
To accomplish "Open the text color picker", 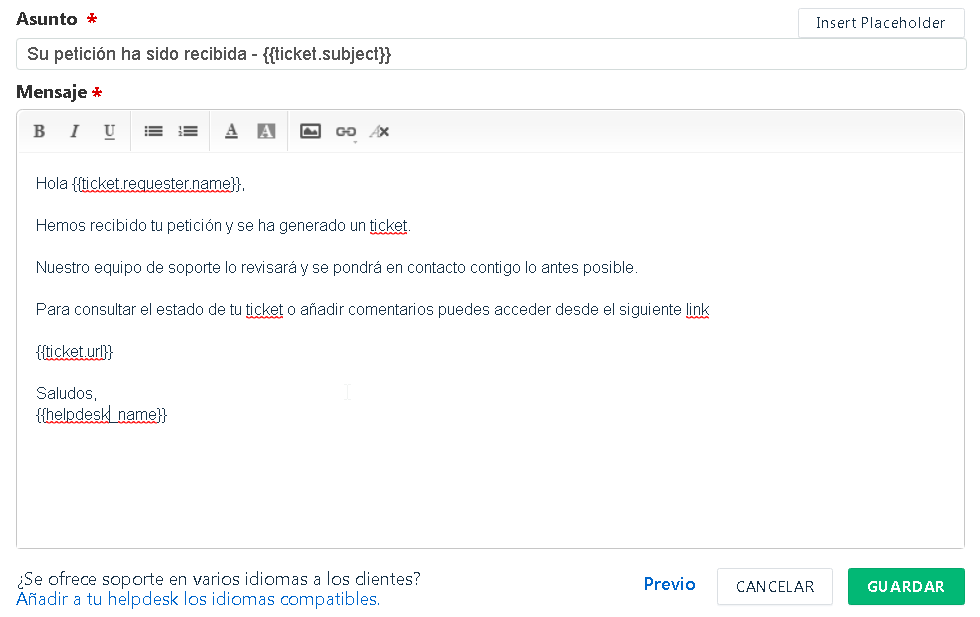I will [231, 131].
